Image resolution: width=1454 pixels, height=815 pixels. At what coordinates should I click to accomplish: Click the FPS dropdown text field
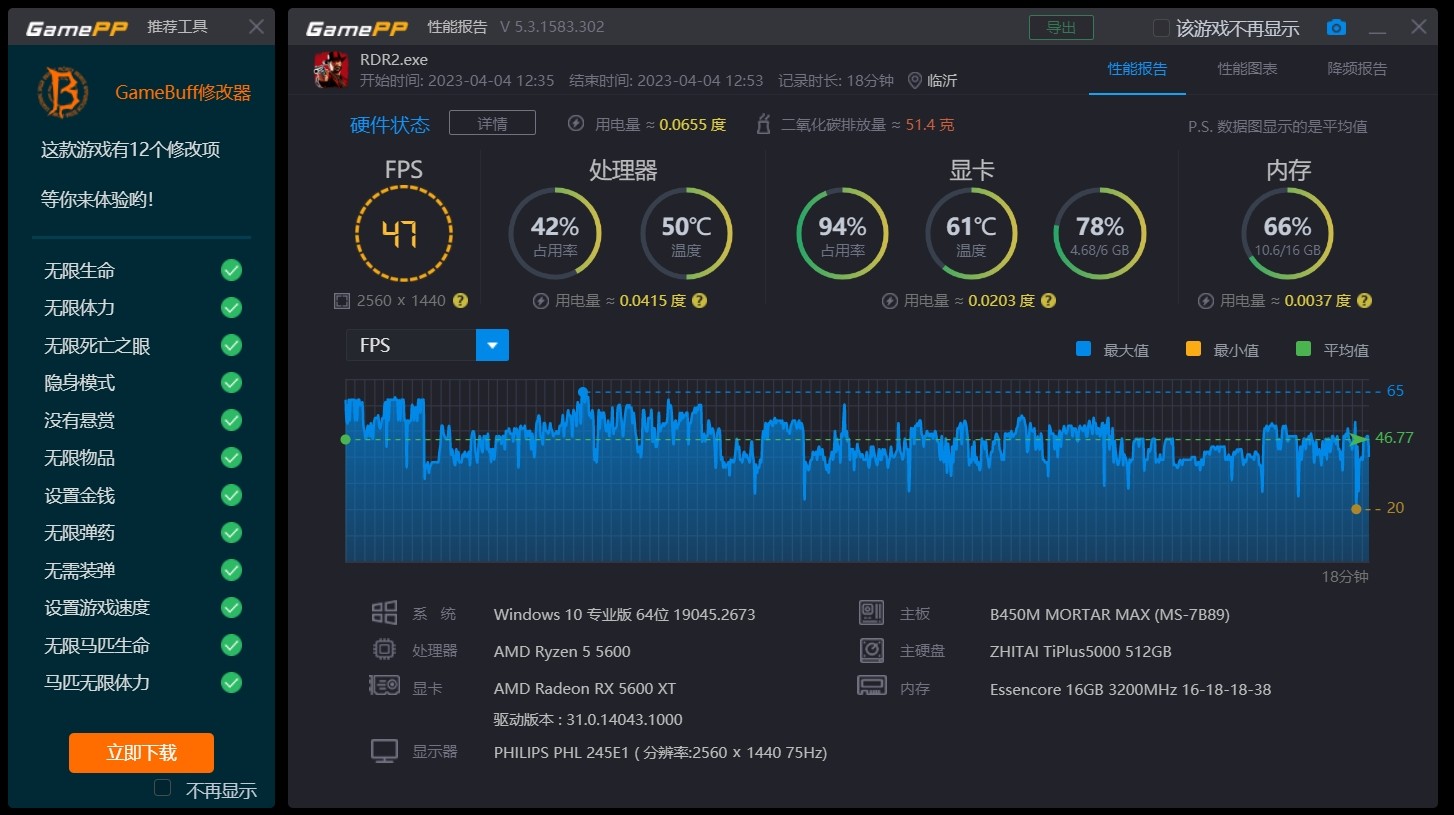tap(411, 345)
